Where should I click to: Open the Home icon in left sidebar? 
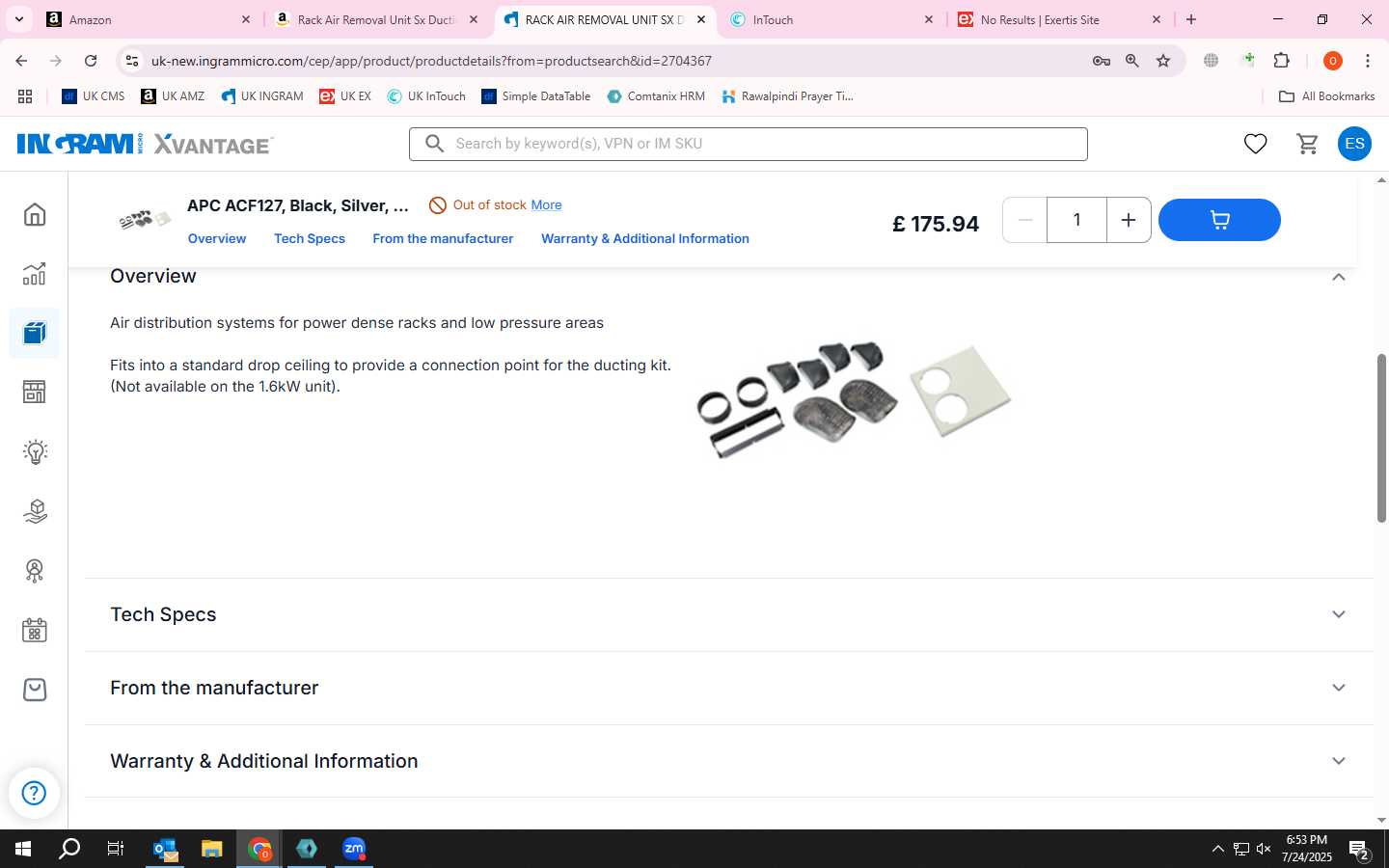(35, 214)
